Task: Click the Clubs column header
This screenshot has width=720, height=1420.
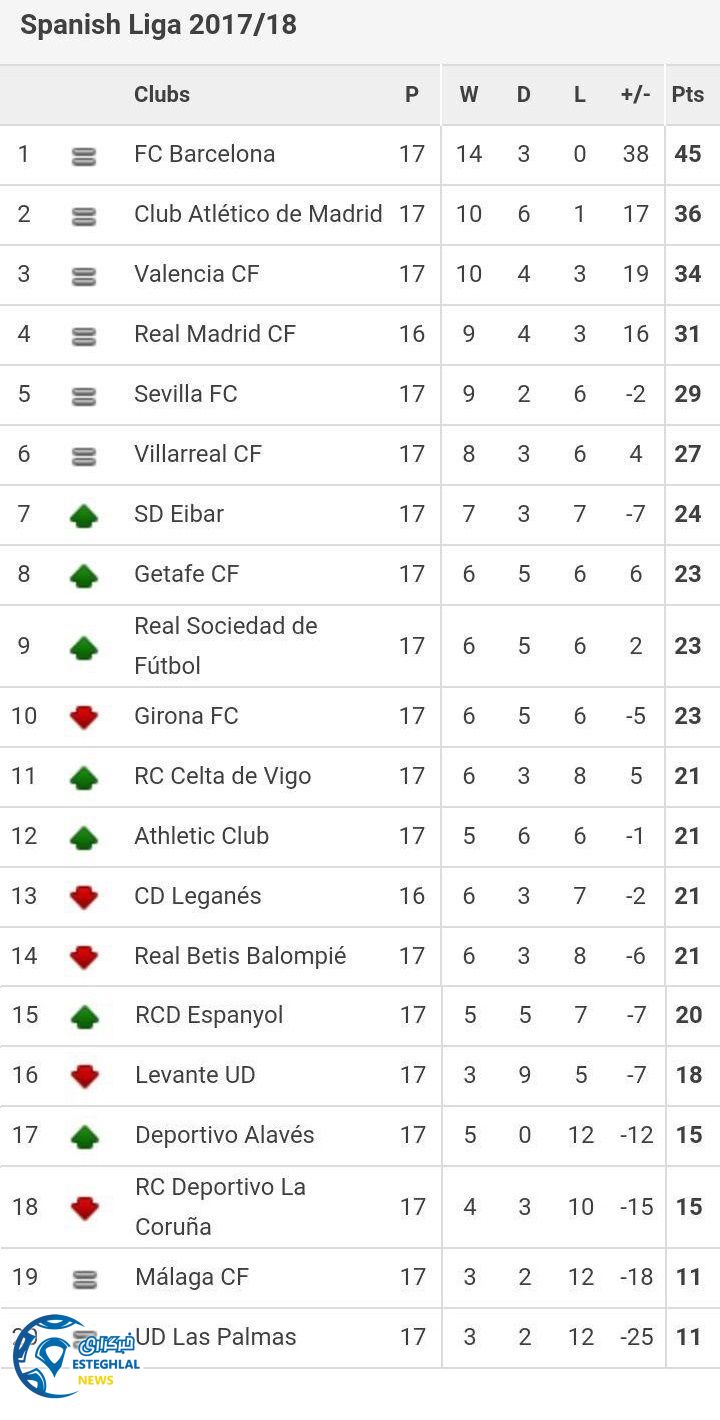Action: pos(162,95)
